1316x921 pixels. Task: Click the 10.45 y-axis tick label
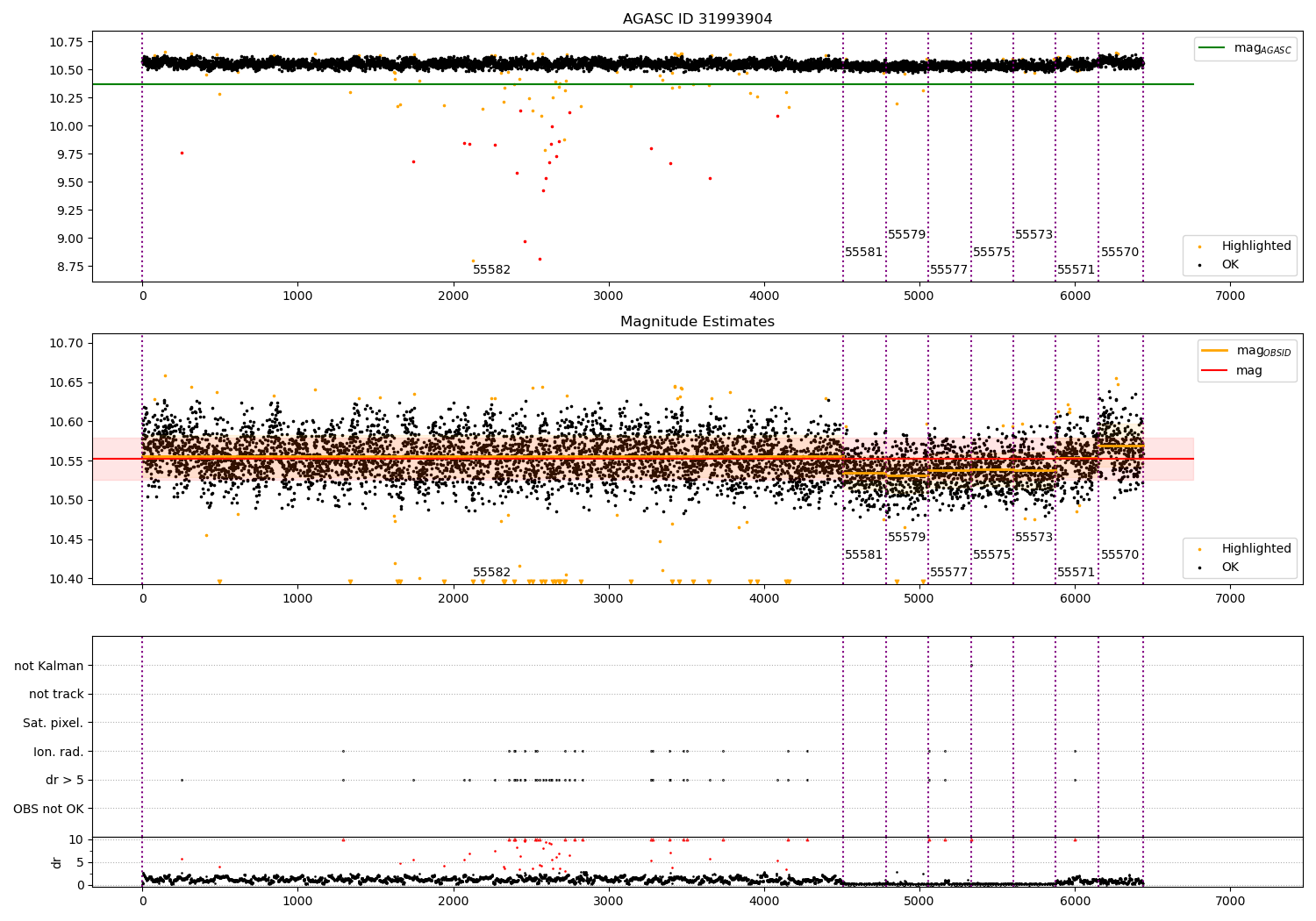pyautogui.click(x=66, y=539)
